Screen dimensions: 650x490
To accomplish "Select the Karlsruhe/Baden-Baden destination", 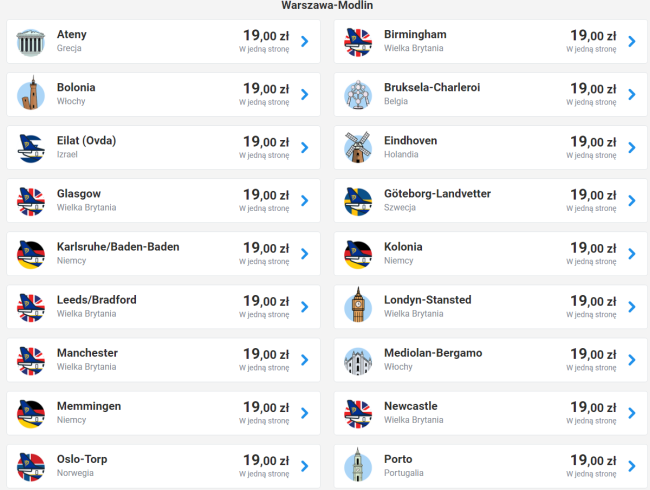I will pyautogui.click(x=118, y=247).
